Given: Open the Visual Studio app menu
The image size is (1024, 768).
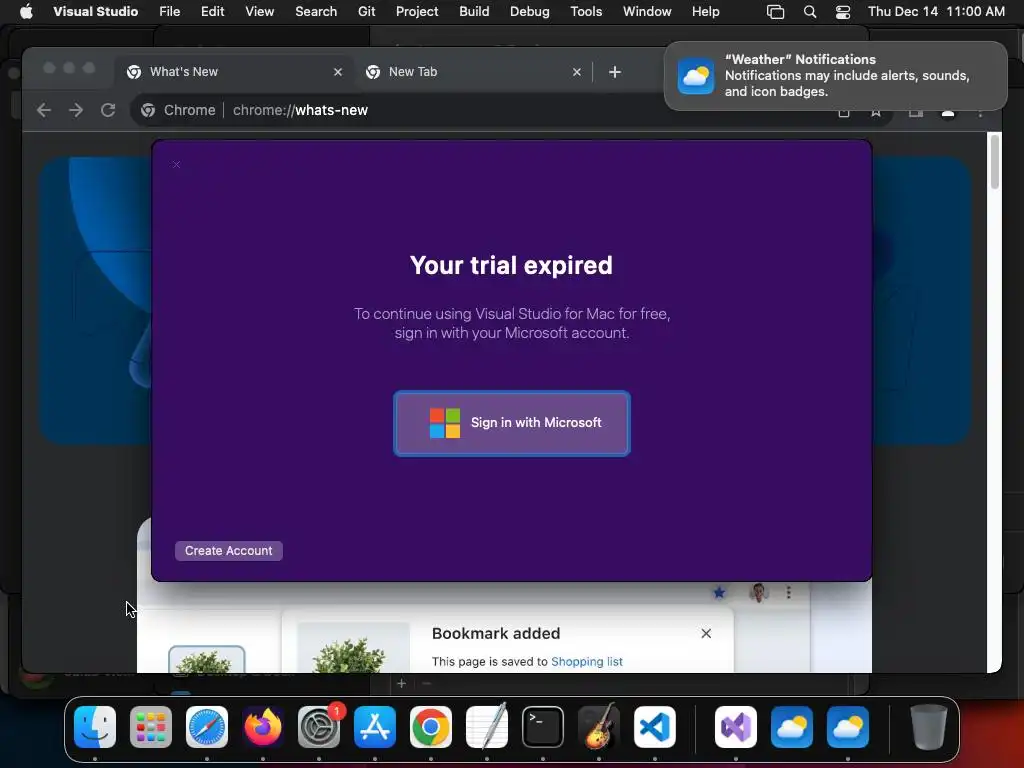Looking at the screenshot, I should (95, 11).
